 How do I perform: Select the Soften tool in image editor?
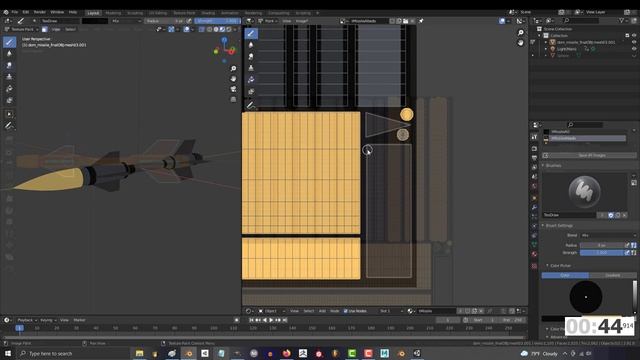click(x=251, y=44)
